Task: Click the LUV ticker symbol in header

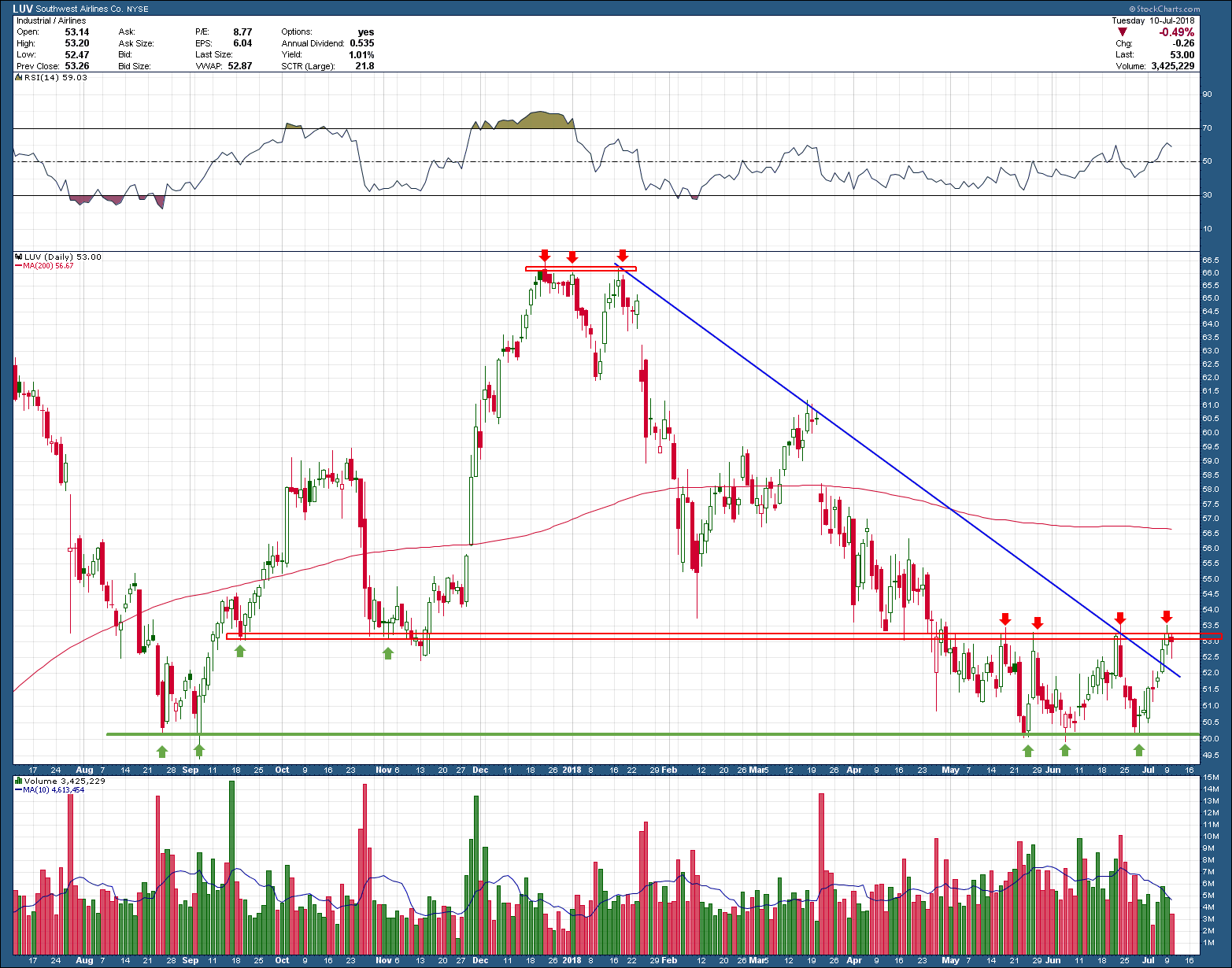Action: click(23, 9)
